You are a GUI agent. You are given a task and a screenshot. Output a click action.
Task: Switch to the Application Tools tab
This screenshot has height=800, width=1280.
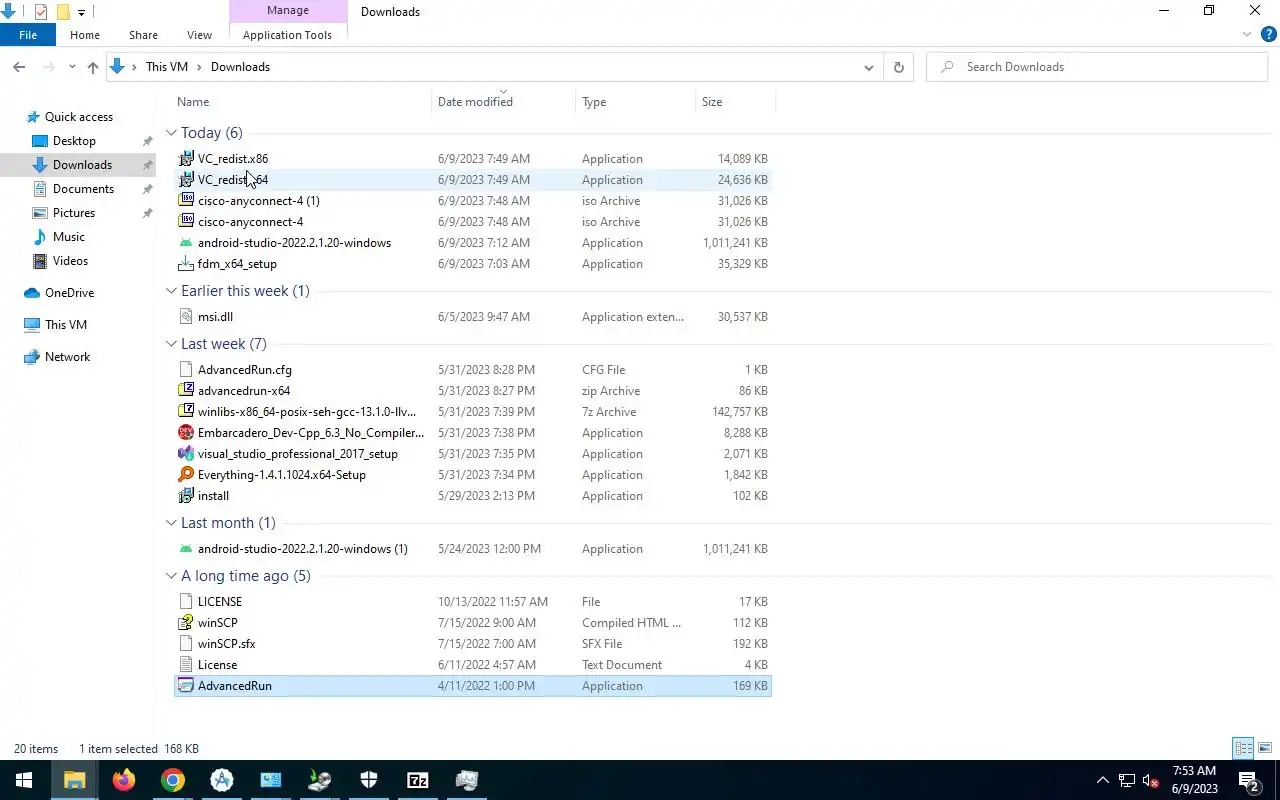(x=287, y=34)
